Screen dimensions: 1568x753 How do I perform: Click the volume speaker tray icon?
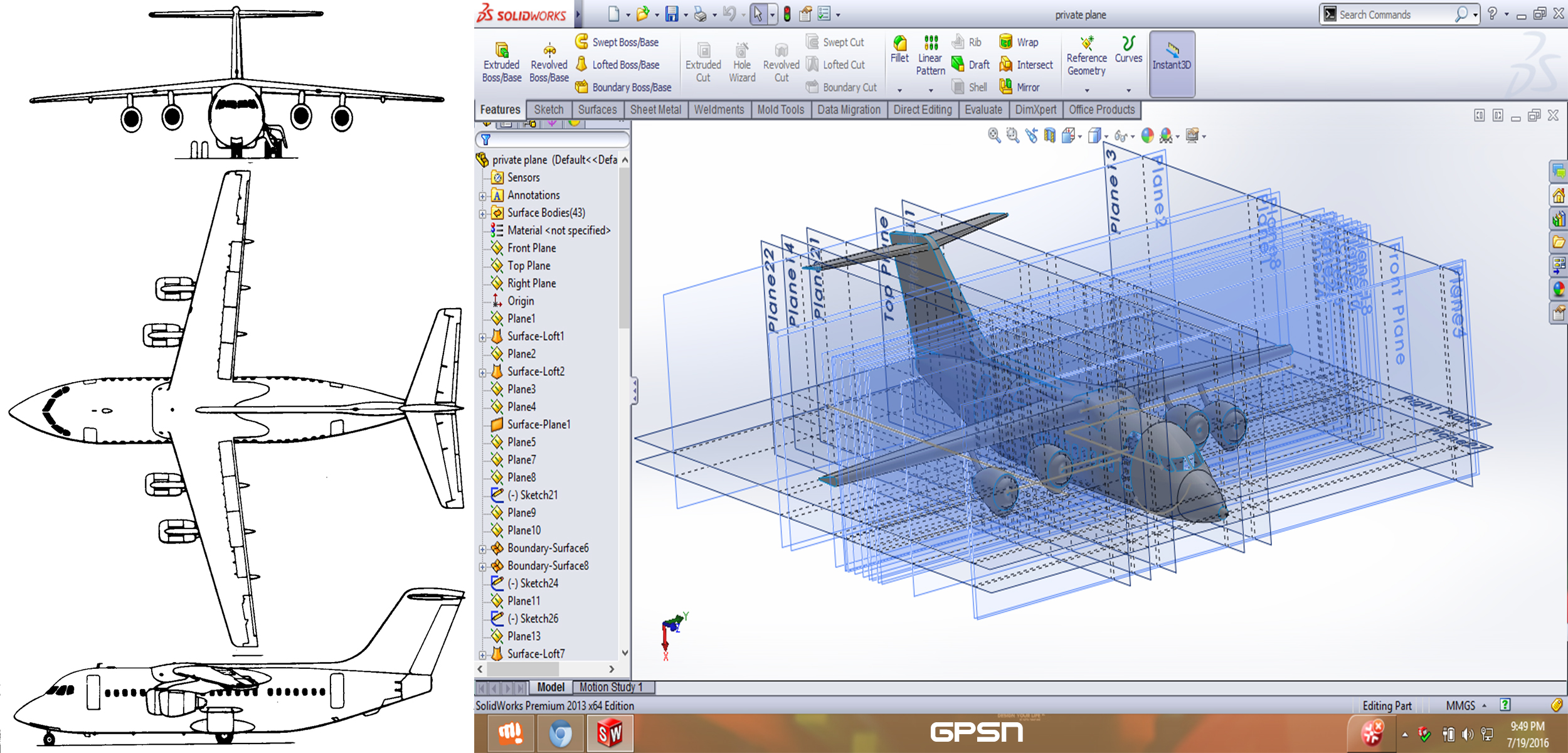[1468, 734]
